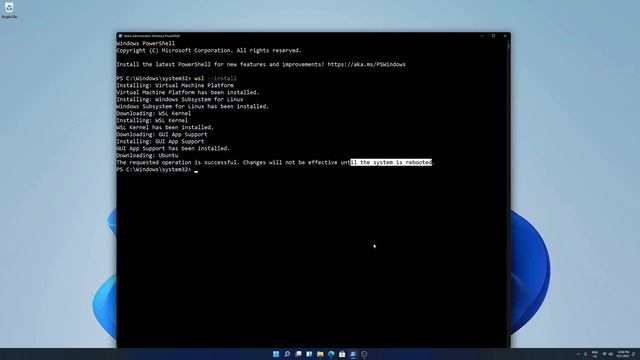Click 'Installing: Windows Subsystem for Linux' line
Screen dimensions: 640x360
[180, 99]
